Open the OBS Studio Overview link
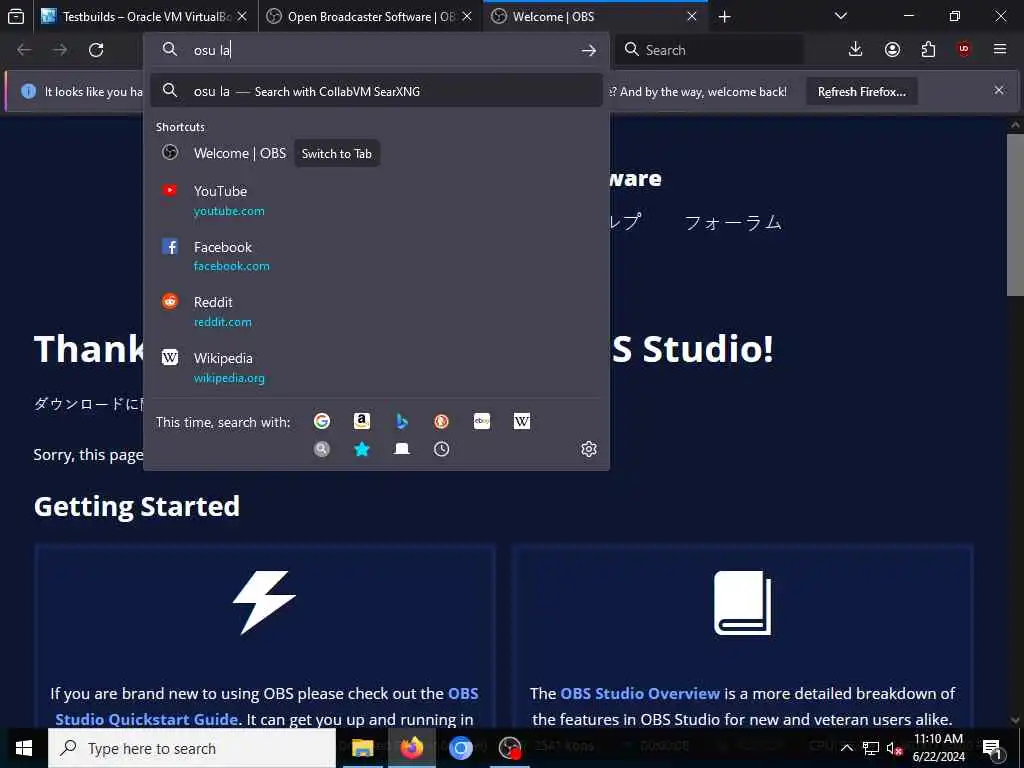Screen dimensions: 1024x768 click(x=639, y=693)
